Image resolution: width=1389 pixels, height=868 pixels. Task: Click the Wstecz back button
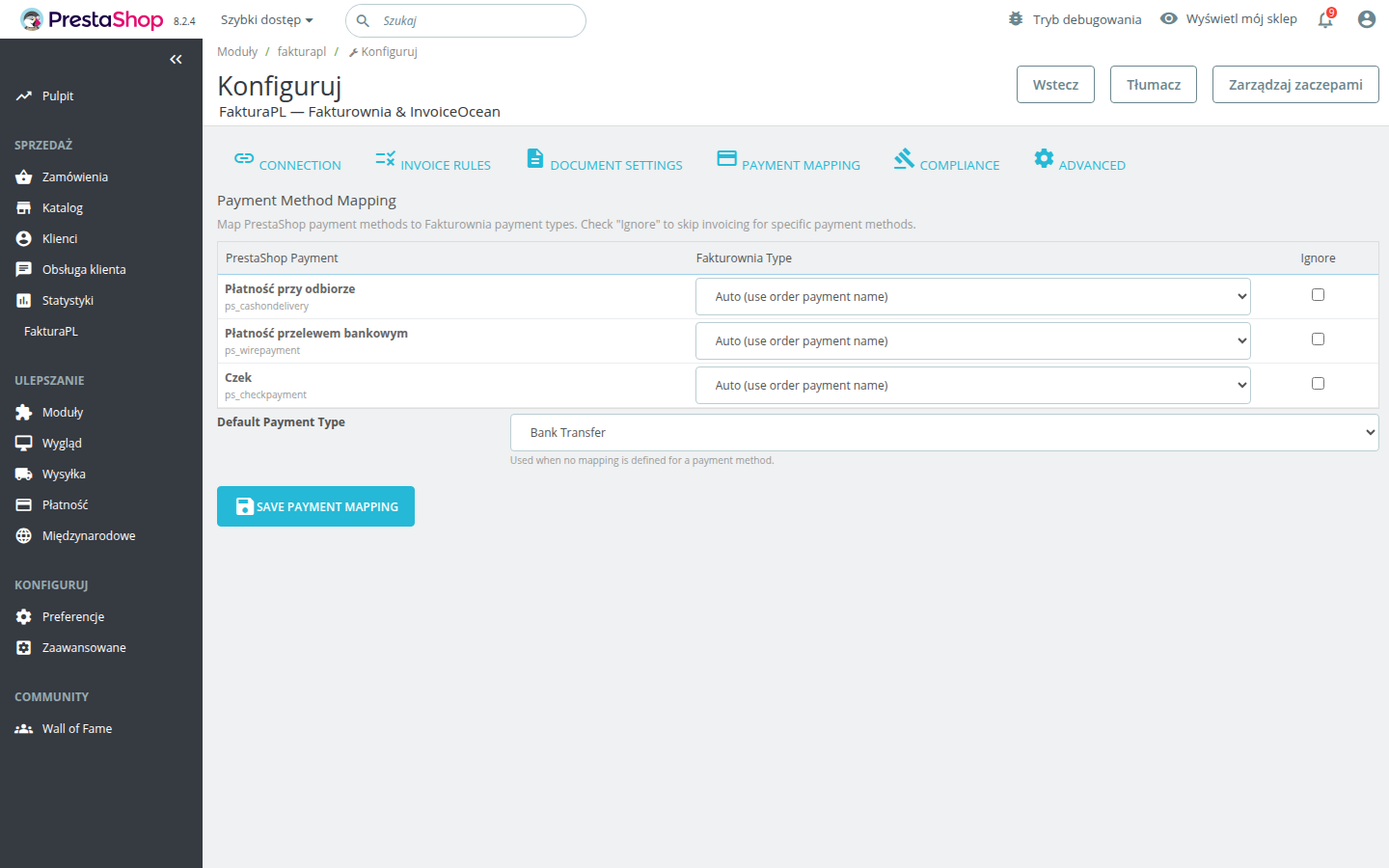coord(1055,85)
